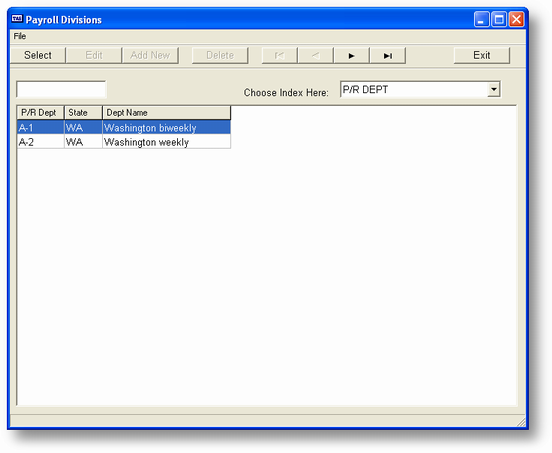This screenshot has height=453, width=552.
Task: Jump to the last record arrow
Action: pyautogui.click(x=388, y=55)
